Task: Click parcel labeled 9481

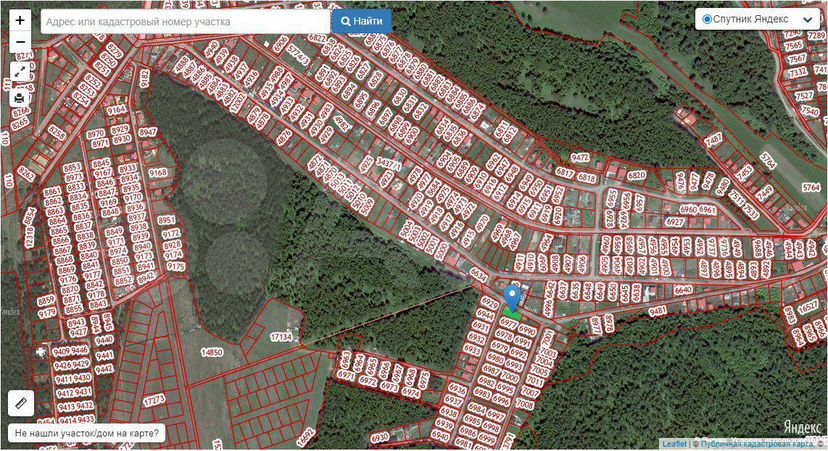Action: click(658, 311)
